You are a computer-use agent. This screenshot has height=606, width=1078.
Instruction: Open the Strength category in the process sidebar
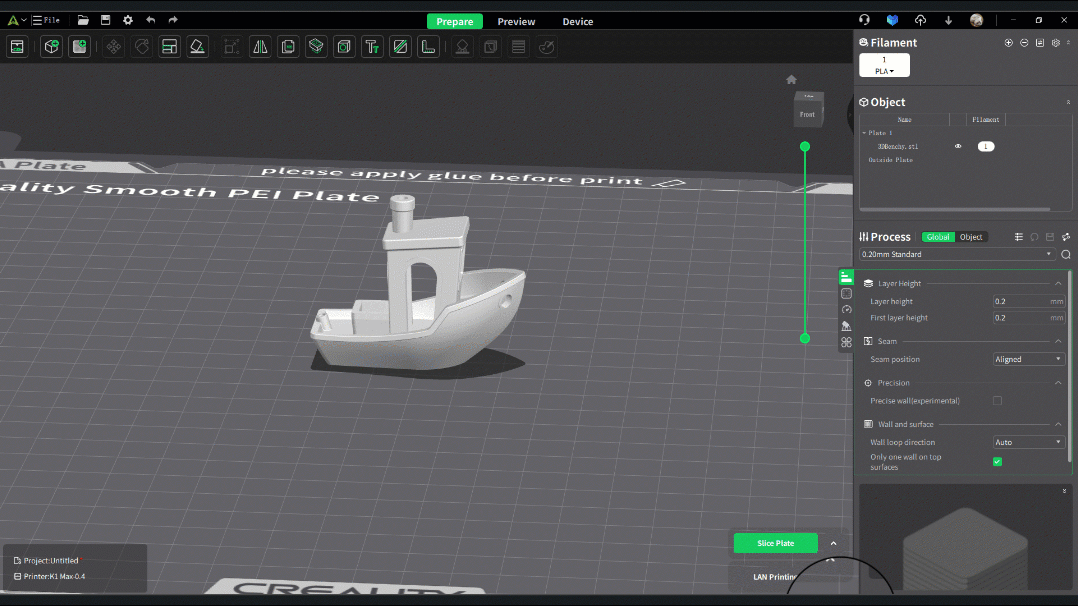click(x=846, y=294)
